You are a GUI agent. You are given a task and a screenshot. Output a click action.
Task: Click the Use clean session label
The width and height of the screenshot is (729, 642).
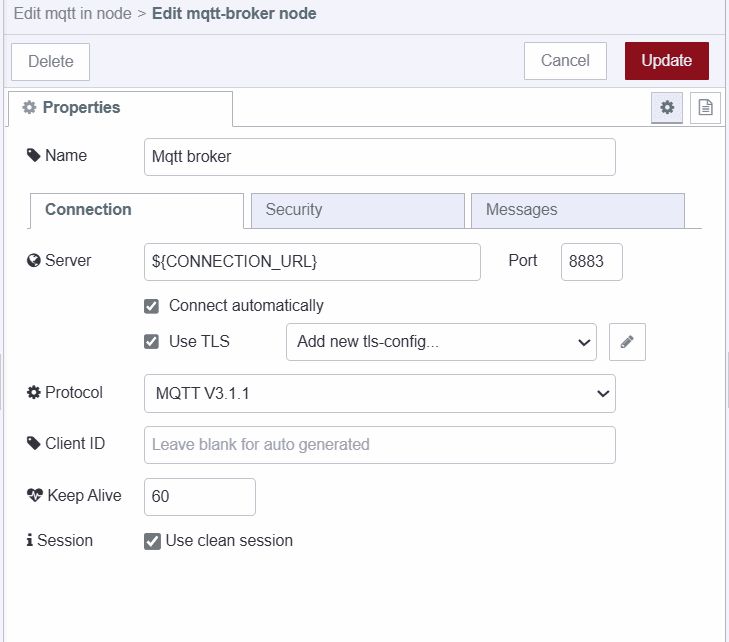[x=229, y=540]
